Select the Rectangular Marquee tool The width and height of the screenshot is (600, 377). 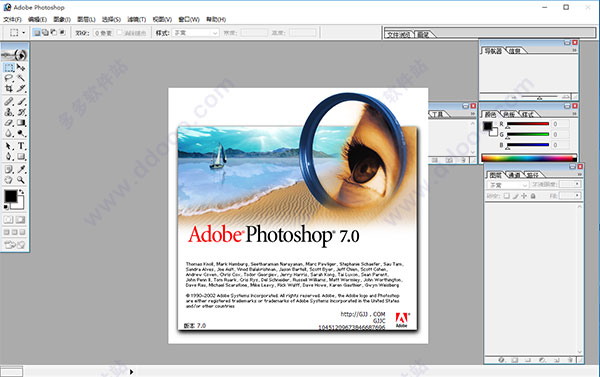pyautogui.click(x=9, y=68)
